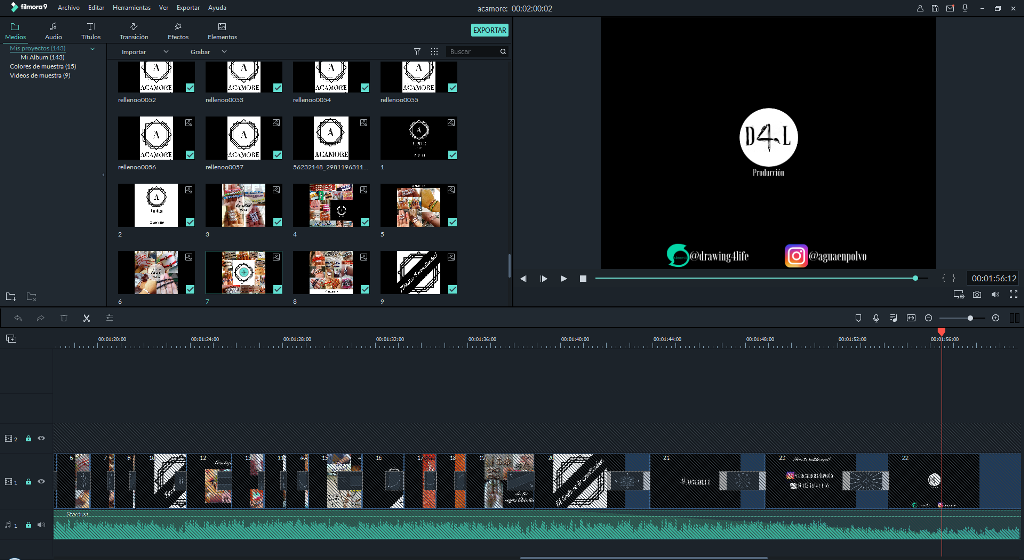Click the account user icon in title bar
Image resolution: width=1024 pixels, height=560 pixels.
(x=920, y=8)
